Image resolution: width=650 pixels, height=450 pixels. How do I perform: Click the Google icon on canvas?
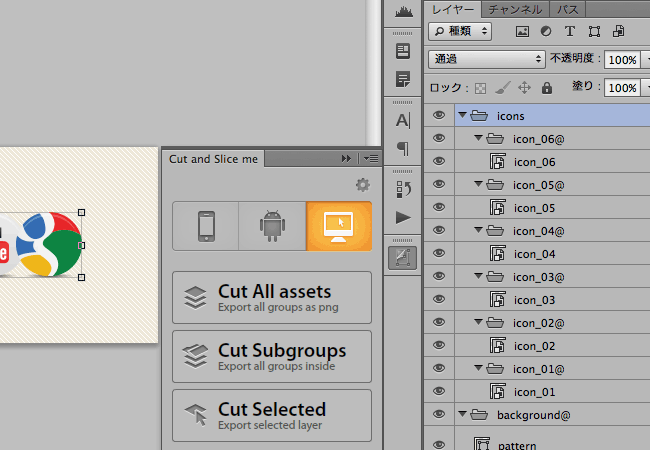point(49,244)
